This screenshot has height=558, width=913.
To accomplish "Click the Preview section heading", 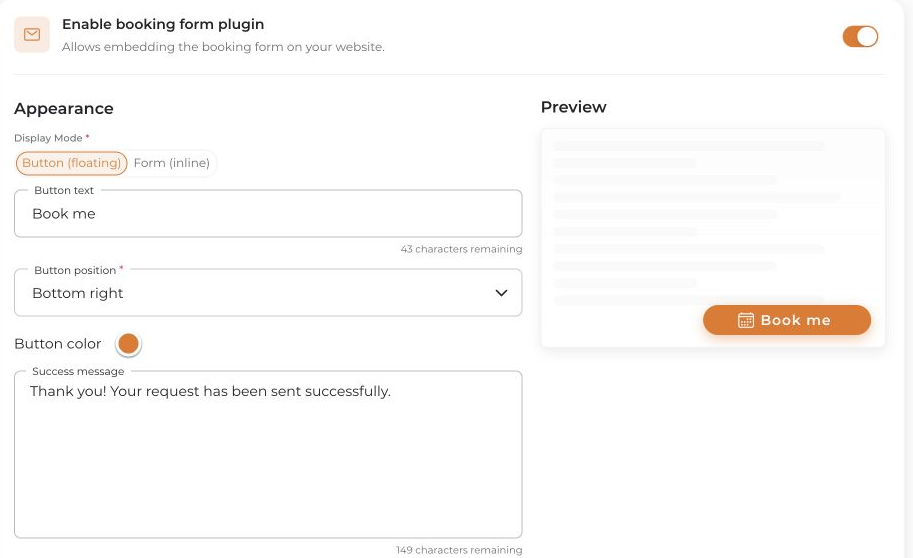I will [x=574, y=107].
